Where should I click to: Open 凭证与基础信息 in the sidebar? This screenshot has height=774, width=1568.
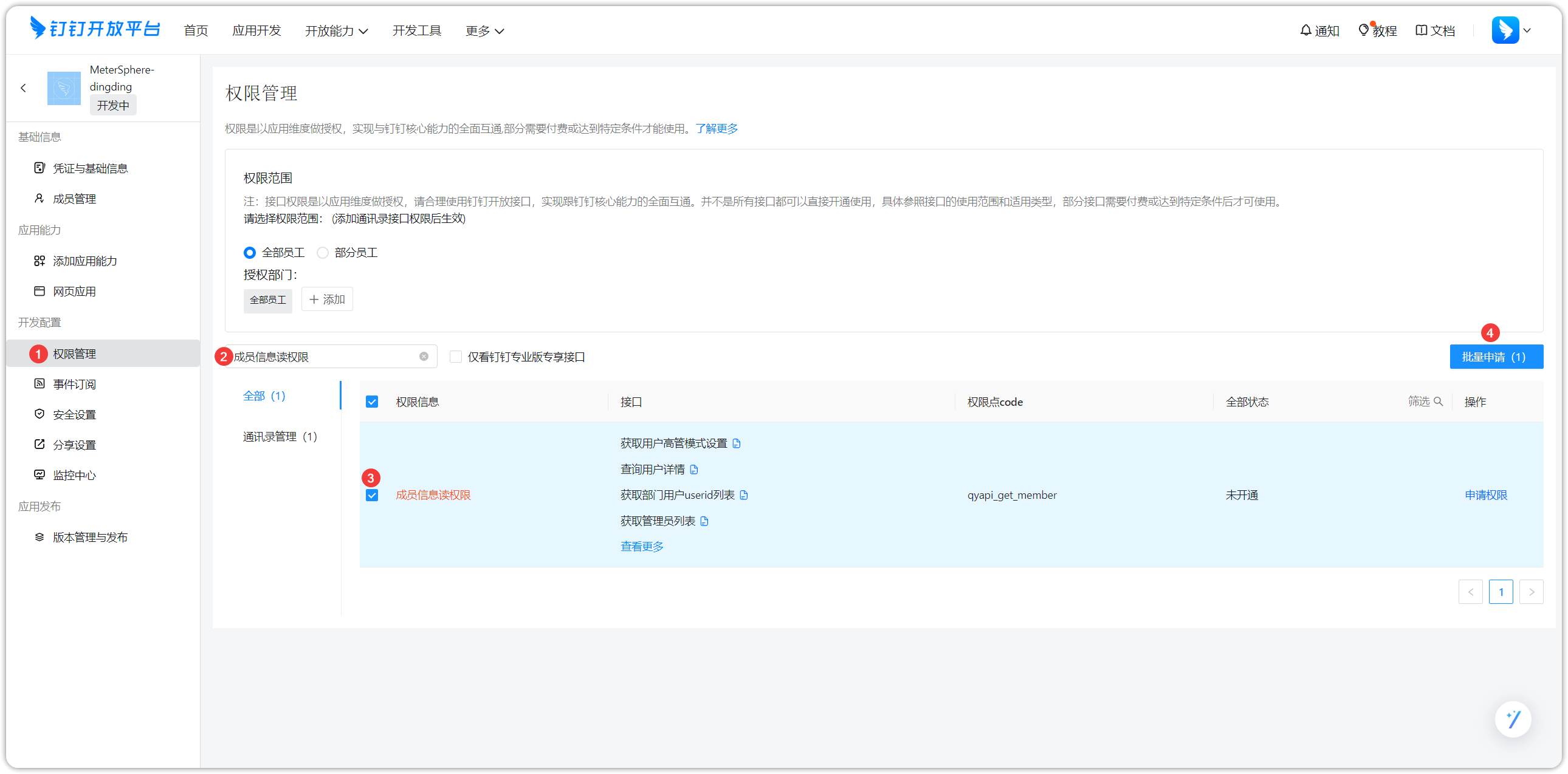pyautogui.click(x=90, y=168)
